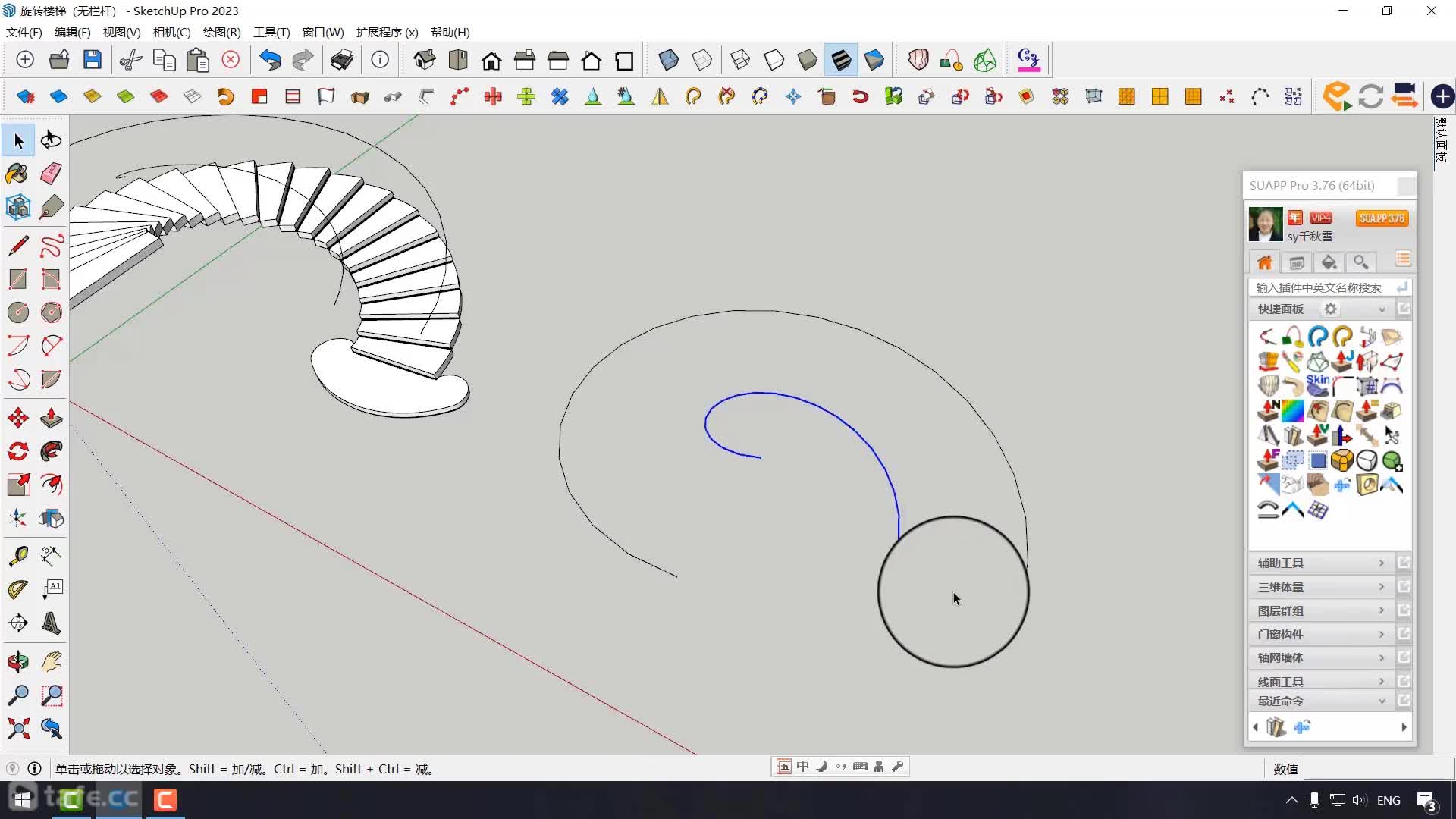1456x819 pixels.
Task: Expand the 线面工具 section
Action: pos(1321,681)
